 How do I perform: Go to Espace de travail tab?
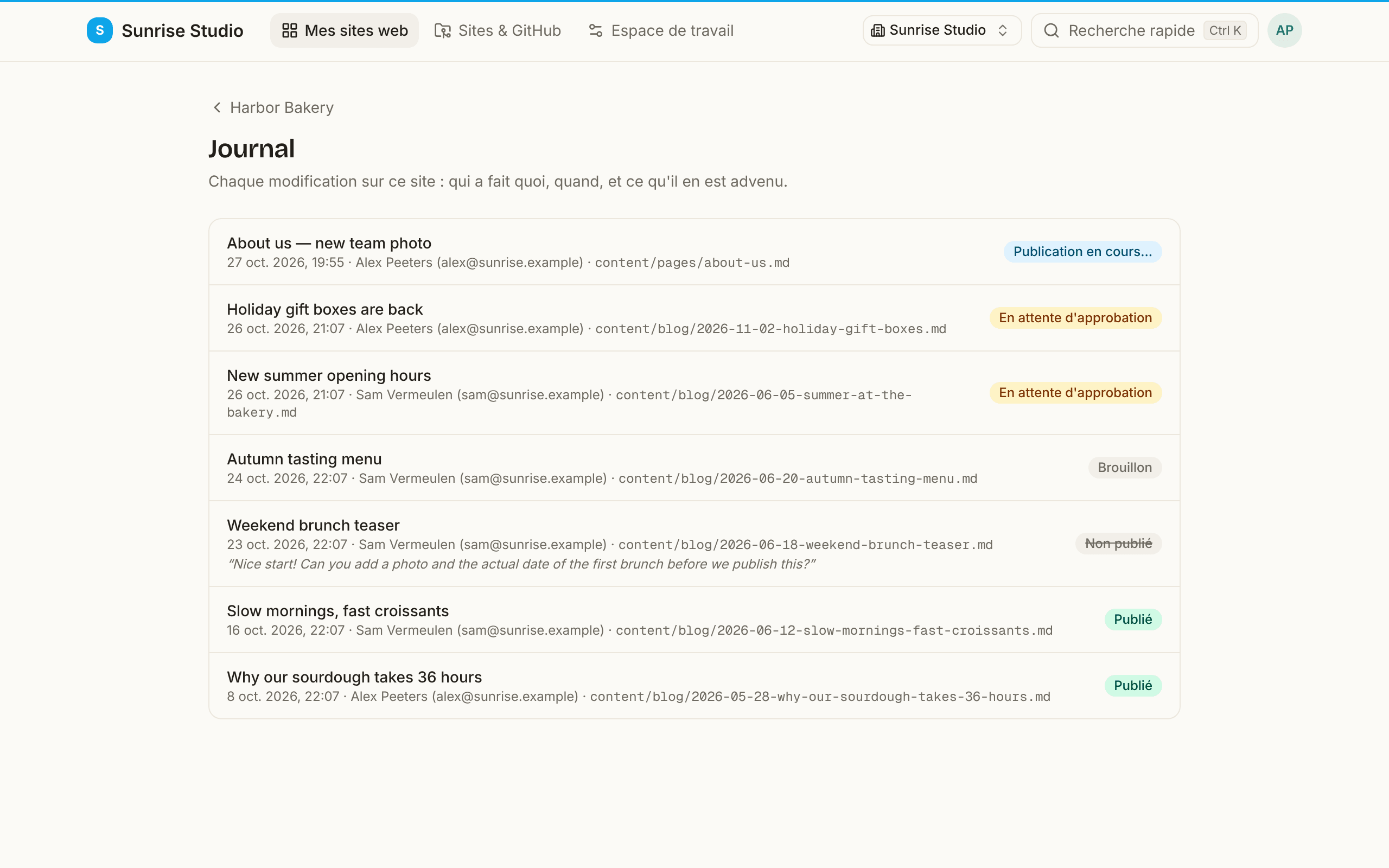coord(661,30)
